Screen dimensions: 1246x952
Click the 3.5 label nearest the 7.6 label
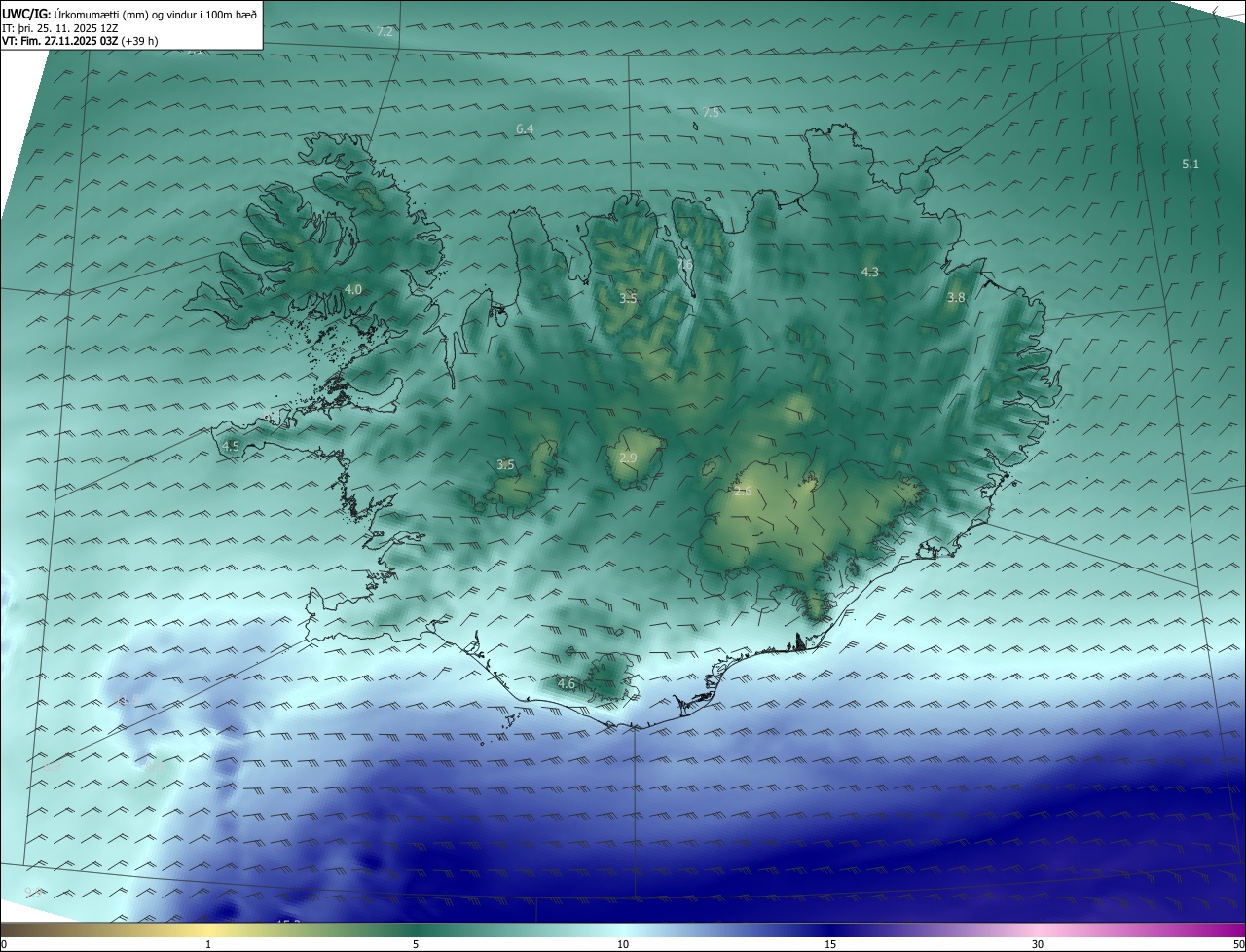coord(628,298)
